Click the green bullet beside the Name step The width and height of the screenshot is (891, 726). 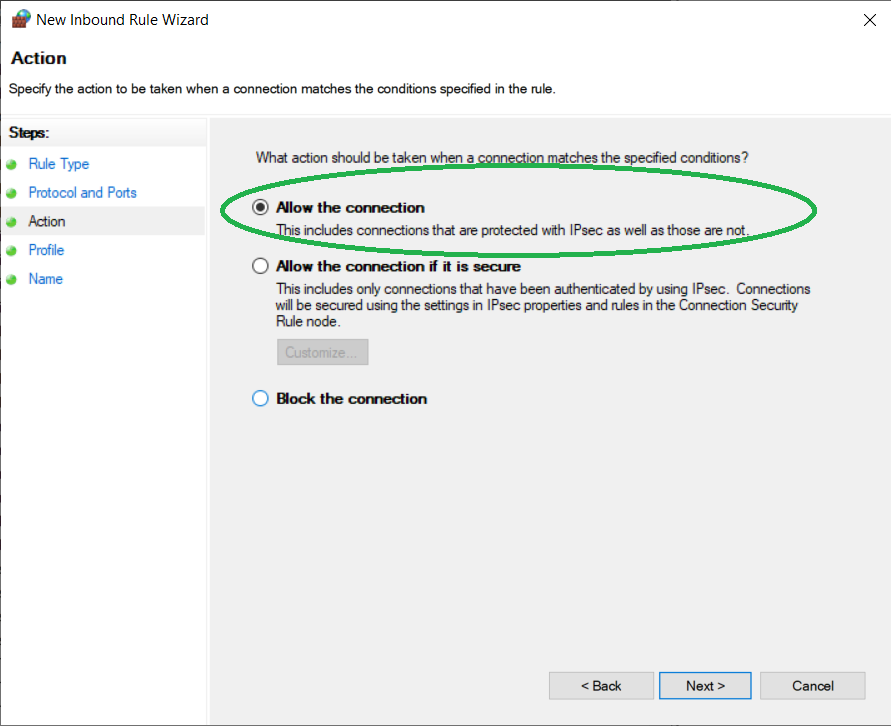[11, 280]
